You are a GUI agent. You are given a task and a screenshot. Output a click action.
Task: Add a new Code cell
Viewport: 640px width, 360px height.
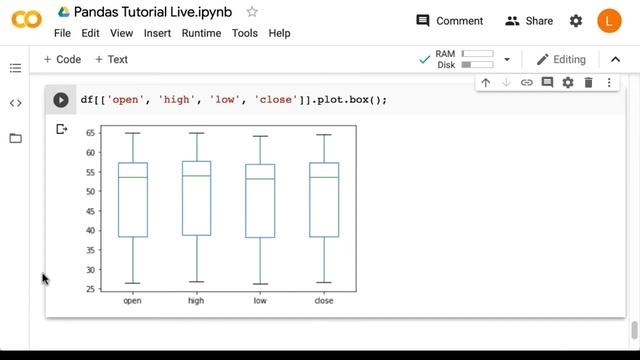click(x=62, y=60)
